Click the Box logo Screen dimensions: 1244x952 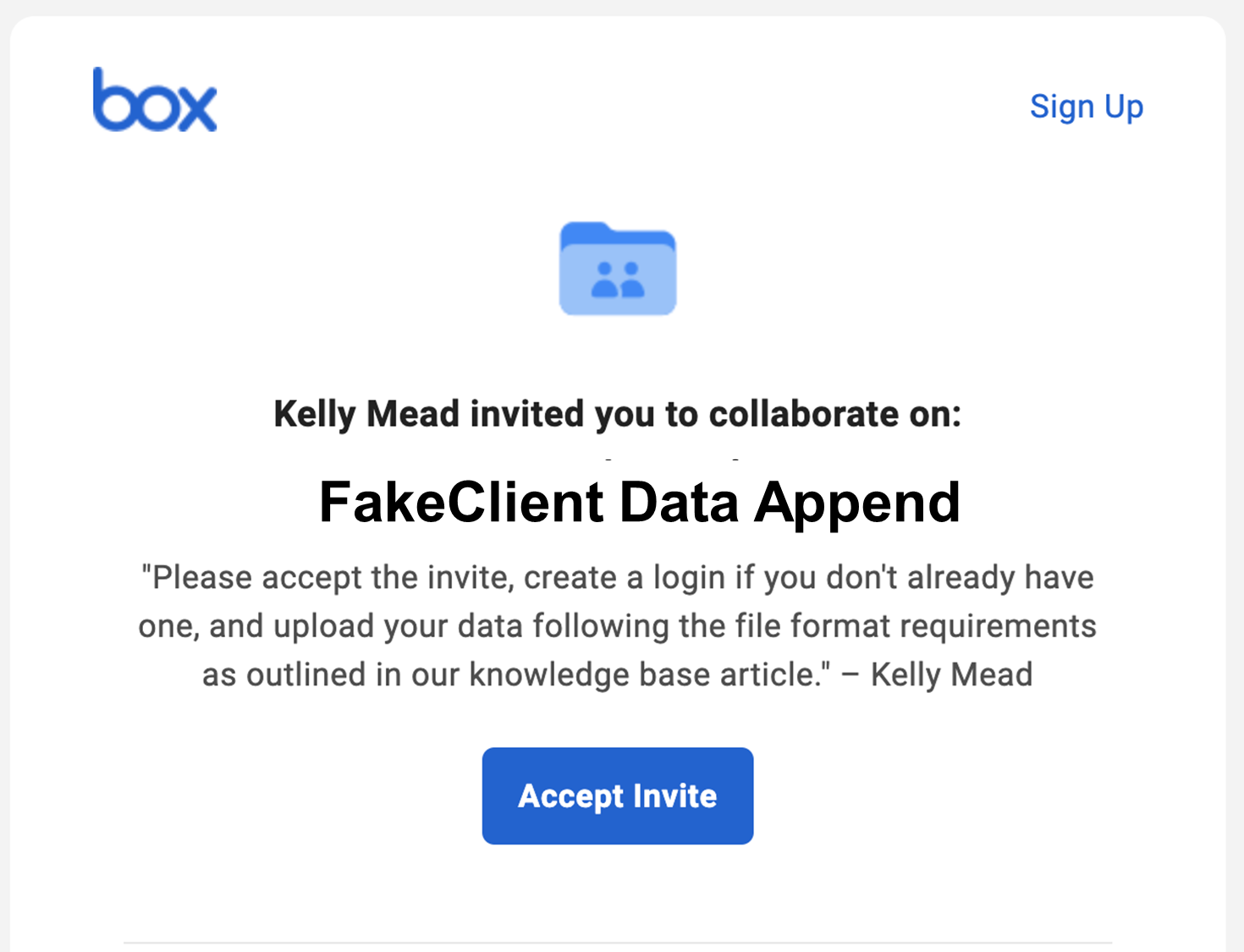coord(155,100)
